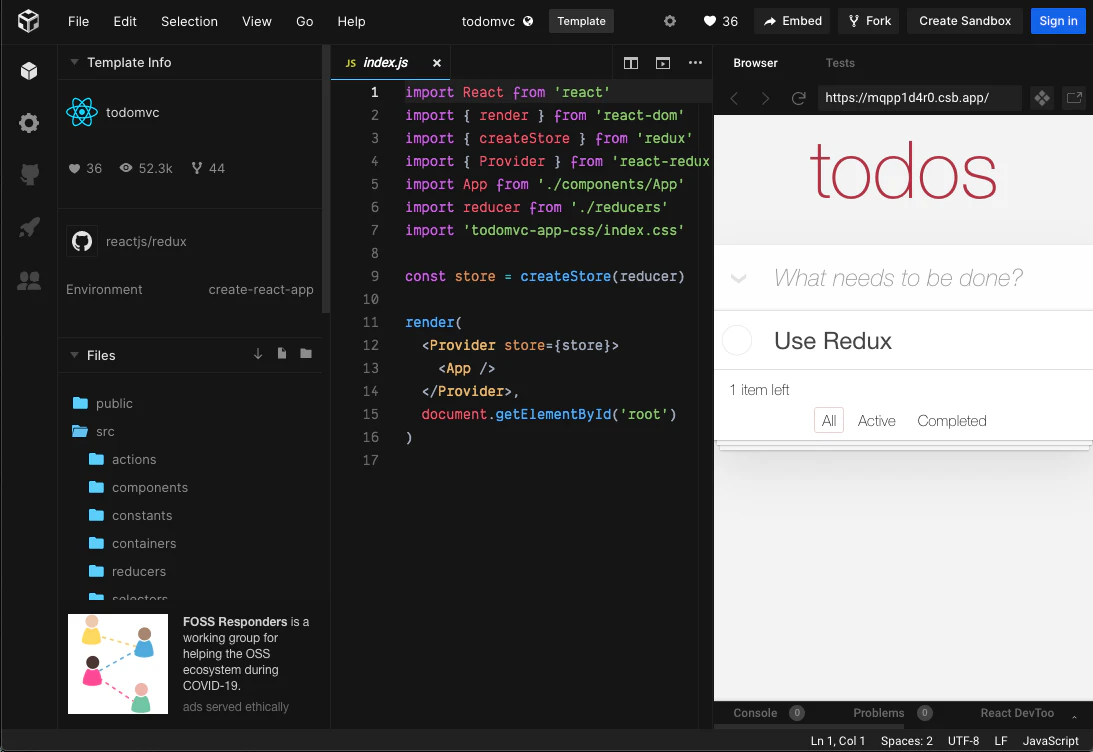The height and width of the screenshot is (752, 1093).
Task: Expand the constants folder
Action: coord(130,515)
